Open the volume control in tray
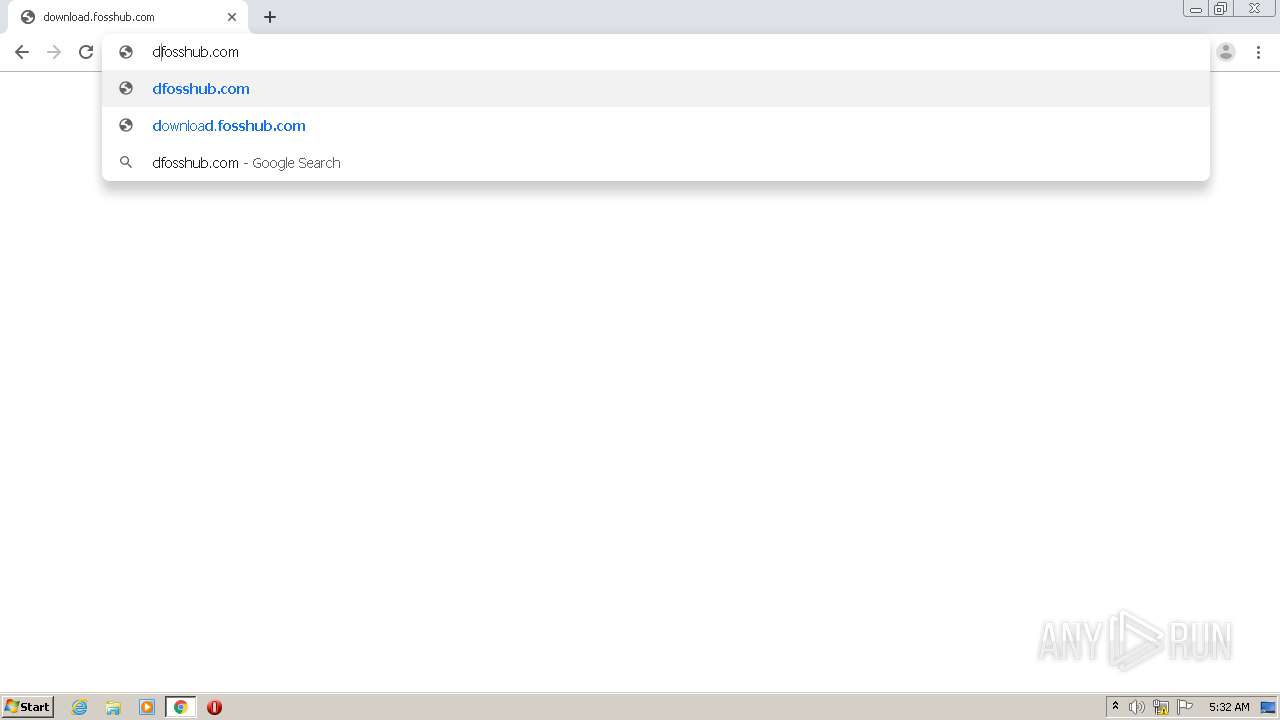The image size is (1280, 720). (1137, 707)
